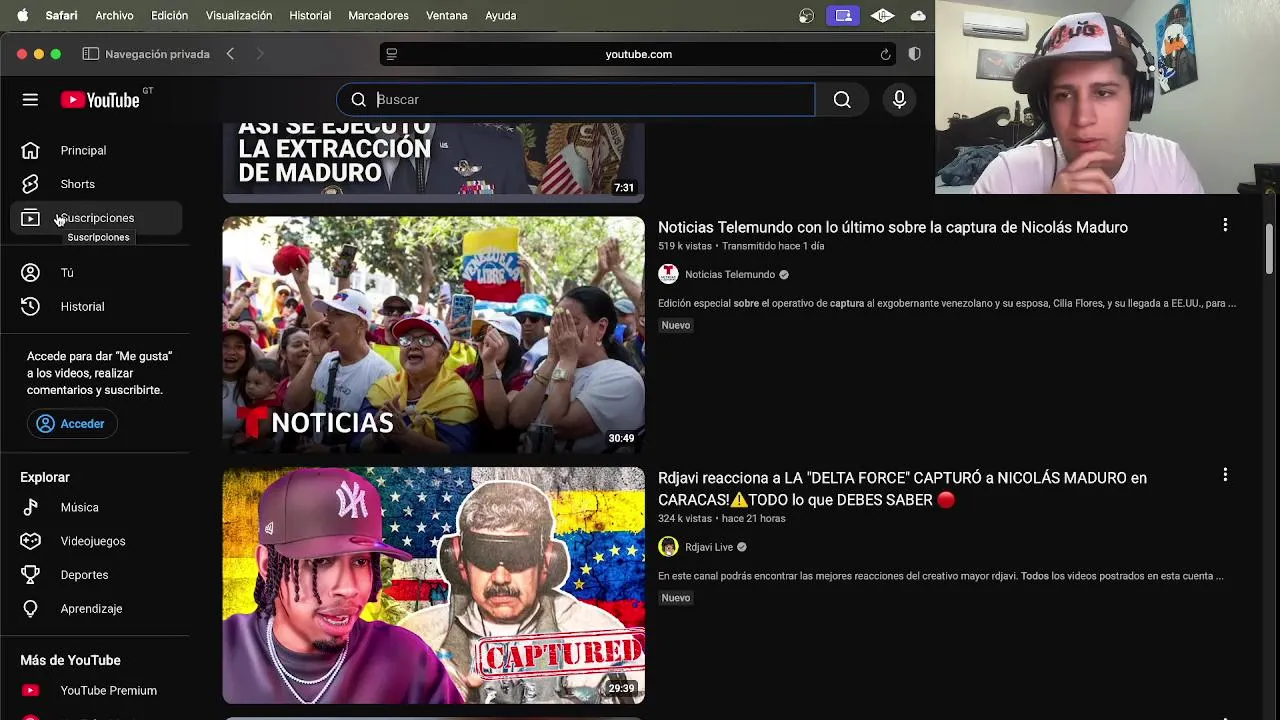Image resolution: width=1280 pixels, height=720 pixels.
Task: Click the Telemundo video description text
Action: pyautogui.click(x=947, y=303)
